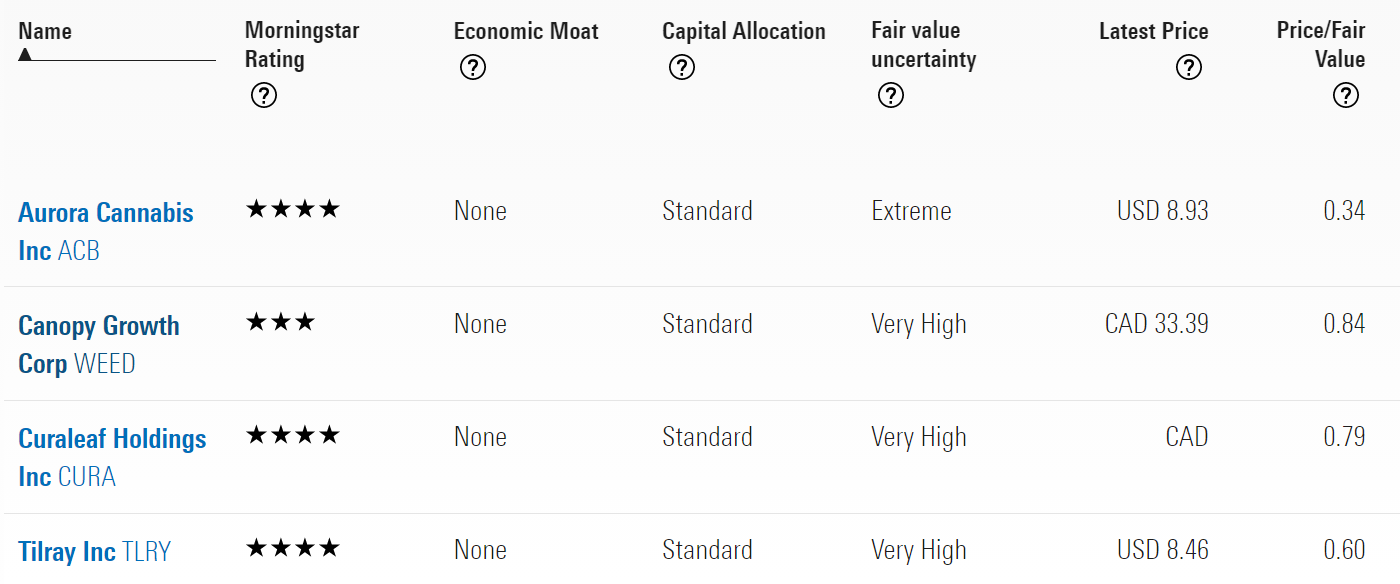Click Tilray latest price USD 8.46
The width and height of the screenshot is (1400, 584).
pos(1163,550)
